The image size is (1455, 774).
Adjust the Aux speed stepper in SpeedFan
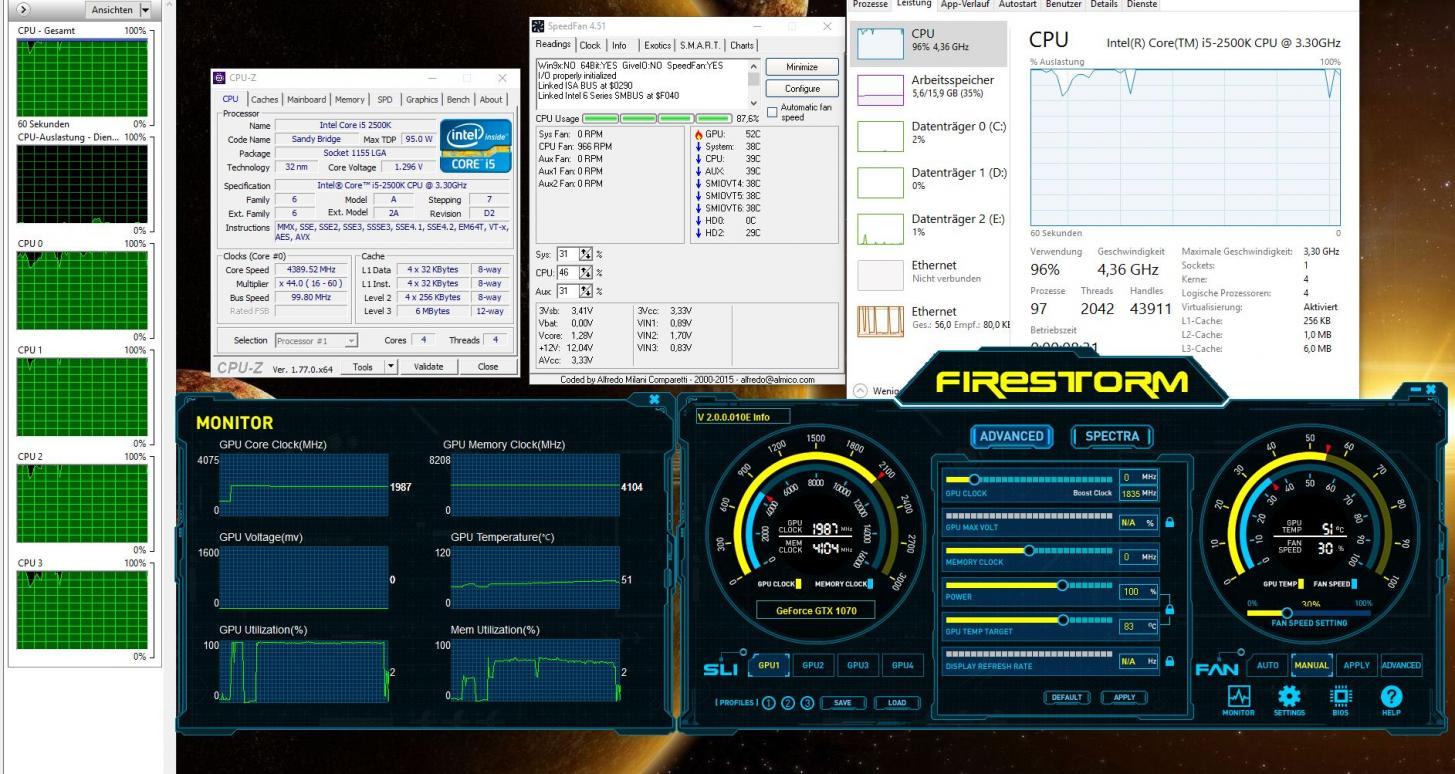click(x=585, y=290)
